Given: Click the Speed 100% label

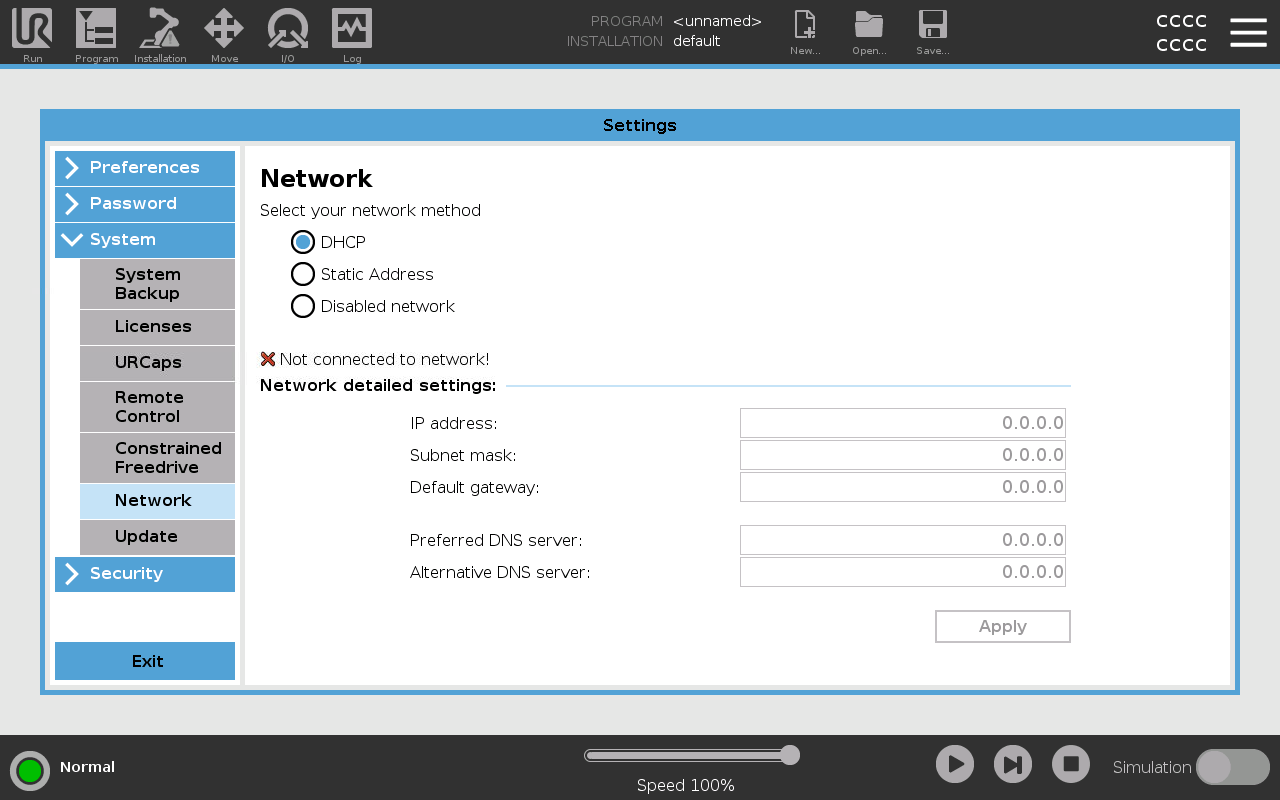Looking at the screenshot, I should tap(686, 786).
